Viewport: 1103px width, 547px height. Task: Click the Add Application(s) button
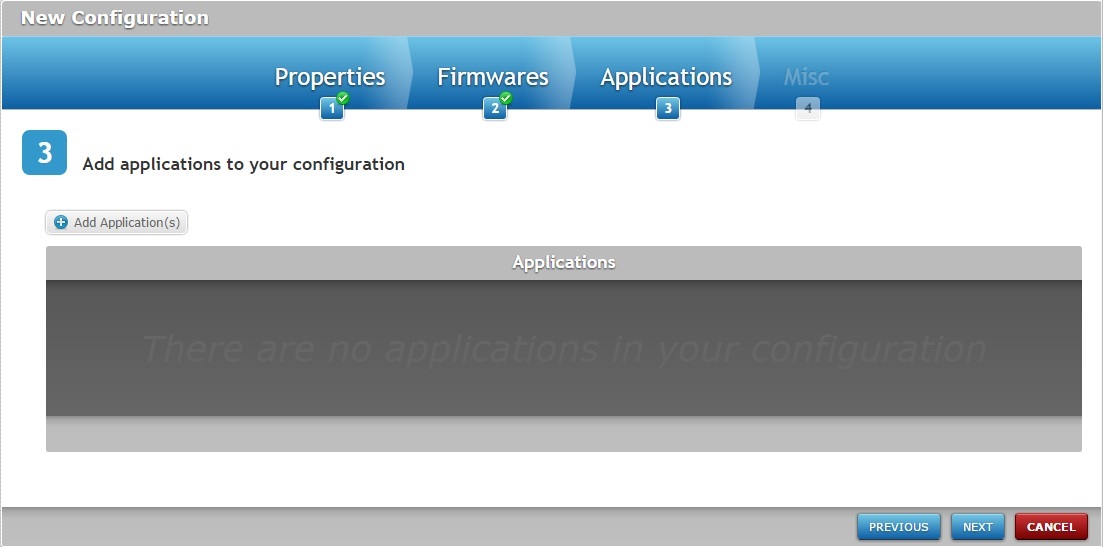click(117, 222)
